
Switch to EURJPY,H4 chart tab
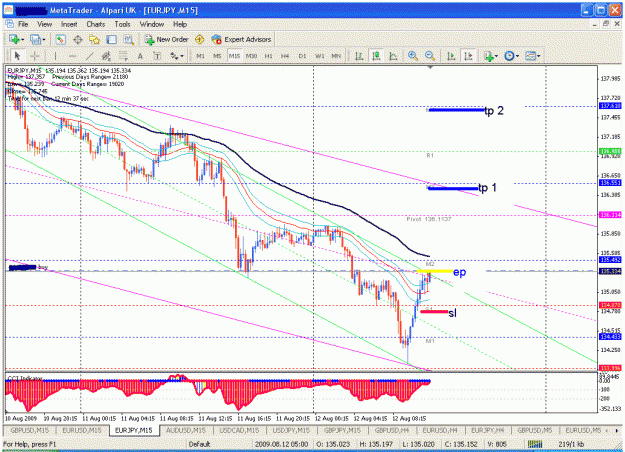tap(487, 430)
